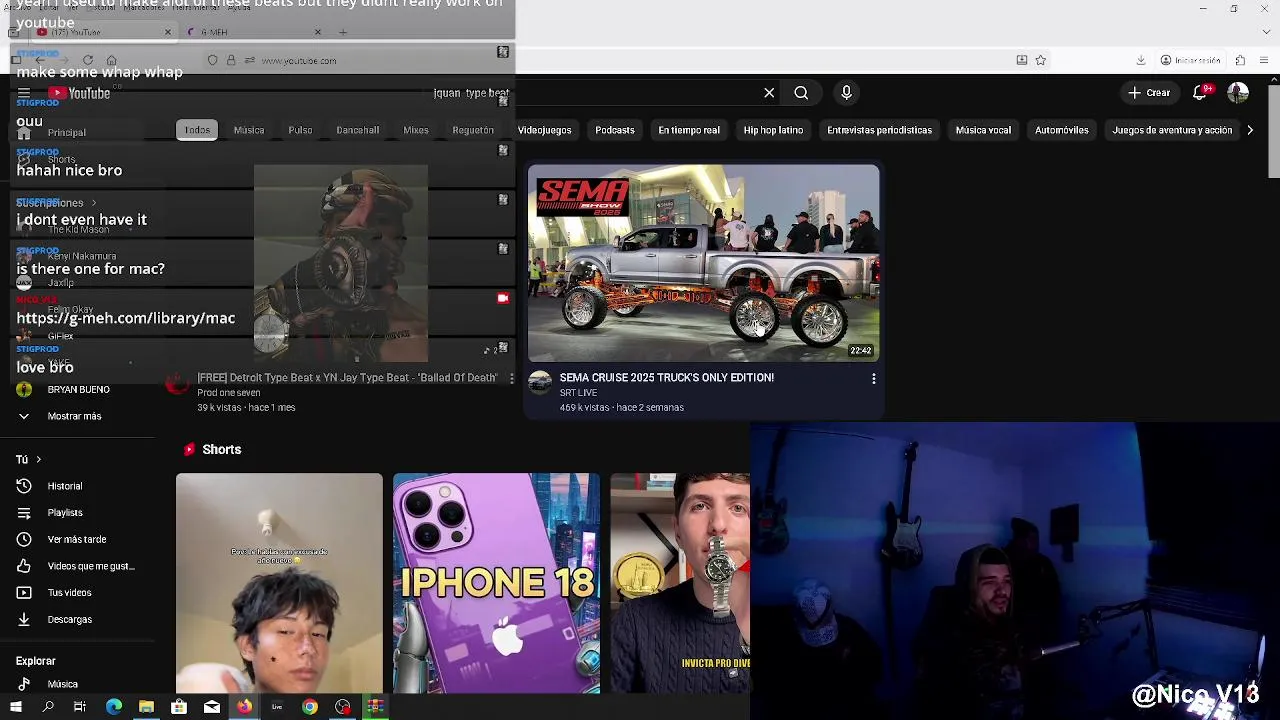1280x720 pixels.
Task: Open Tus videos in sidebar
Action: coord(69,593)
